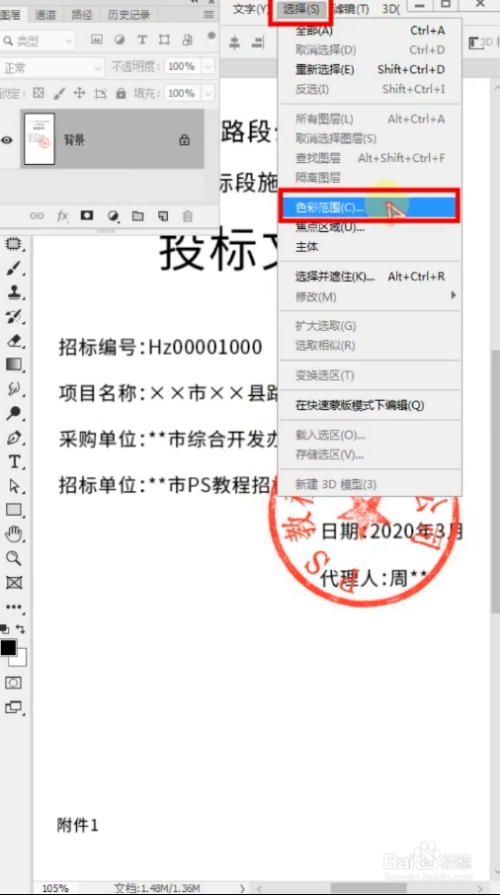This screenshot has height=895, width=500.
Task: Choose 主体 menu entry
Action: click(370, 247)
